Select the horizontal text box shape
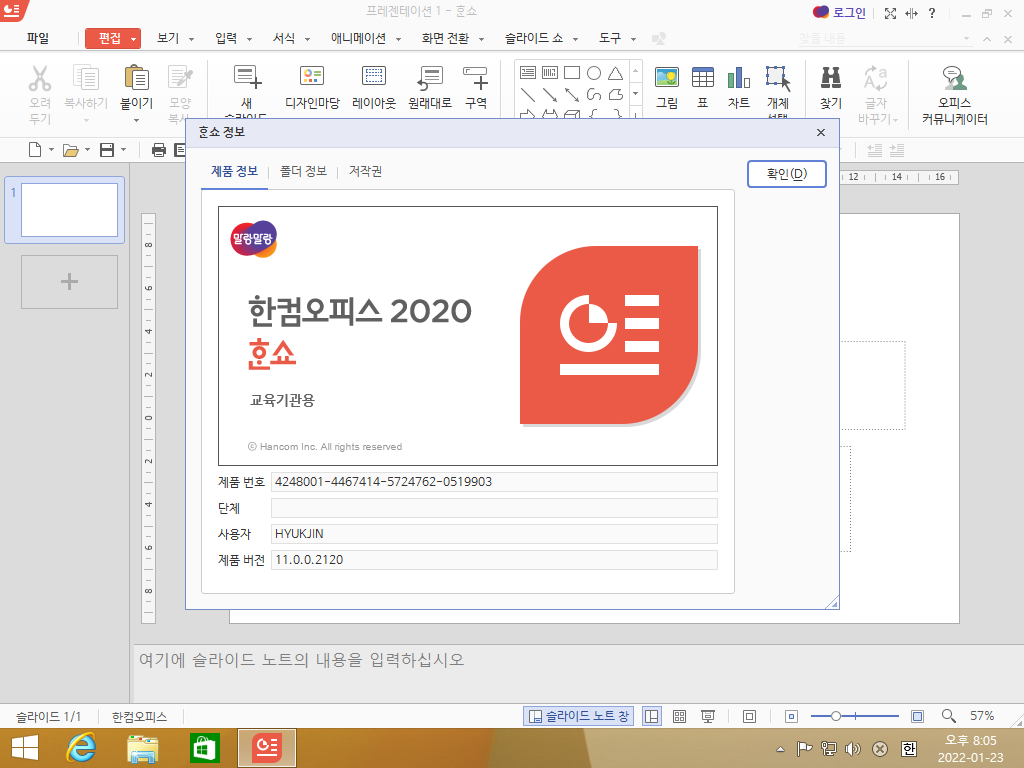 coord(528,72)
